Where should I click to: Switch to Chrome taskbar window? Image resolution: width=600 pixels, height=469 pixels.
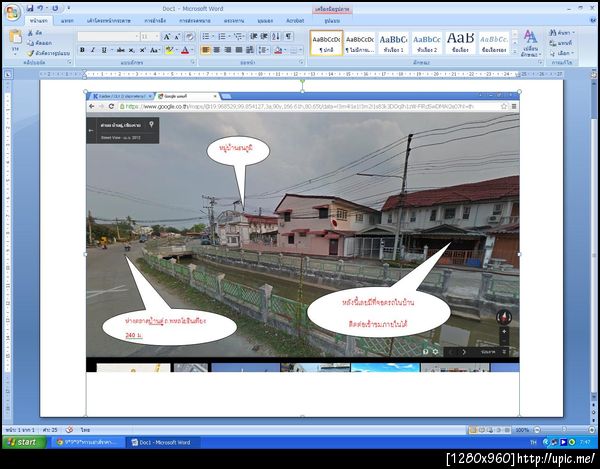[x=86, y=442]
